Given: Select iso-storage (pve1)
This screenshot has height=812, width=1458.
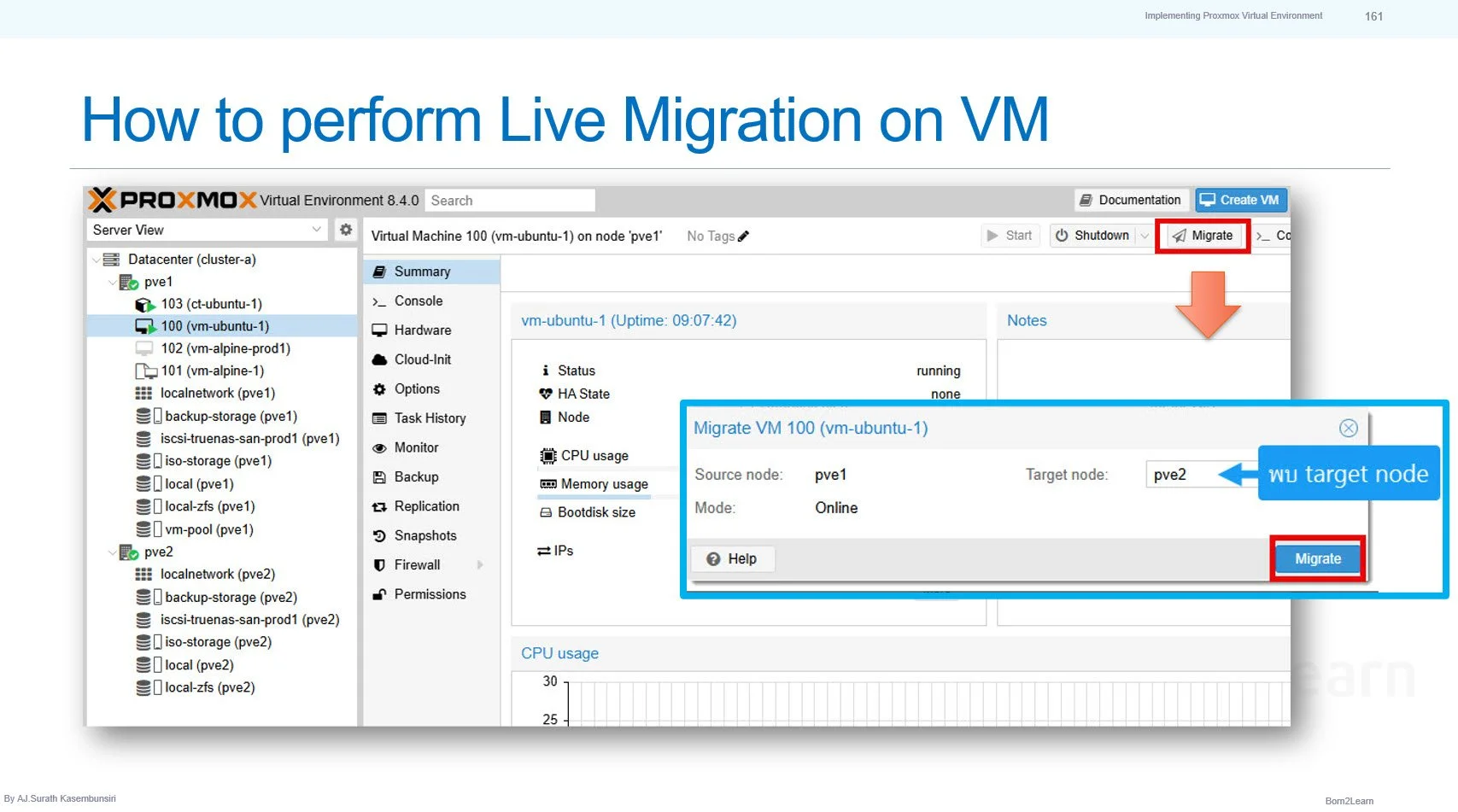Looking at the screenshot, I should tap(218, 460).
